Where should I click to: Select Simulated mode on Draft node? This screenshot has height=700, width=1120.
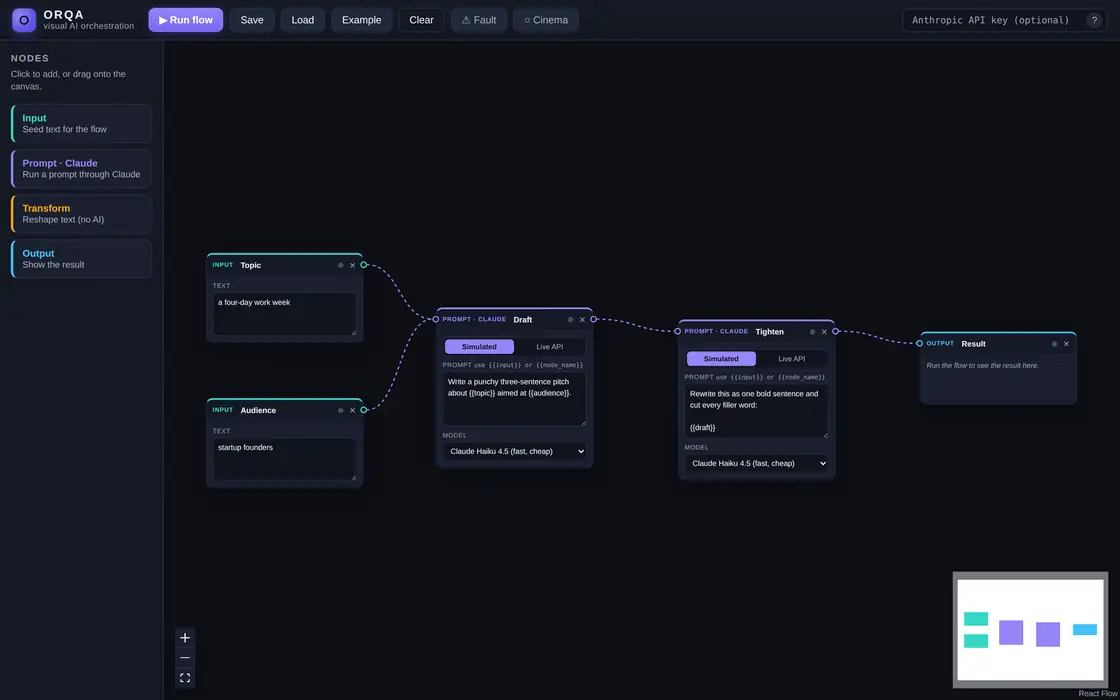pos(479,346)
